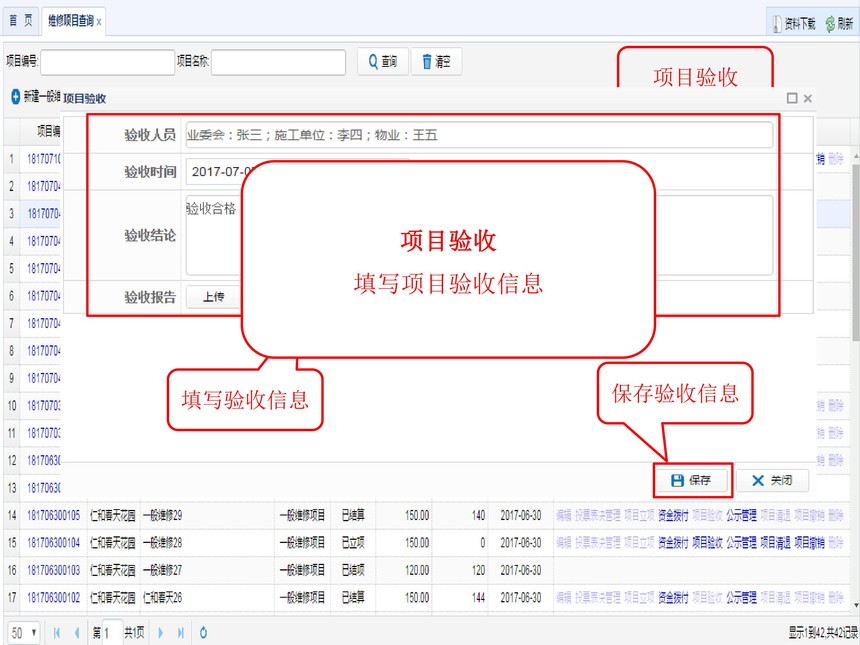This screenshot has height=645, width=860.
Task: Click the trash icon on 清空
Action: (x=427, y=61)
